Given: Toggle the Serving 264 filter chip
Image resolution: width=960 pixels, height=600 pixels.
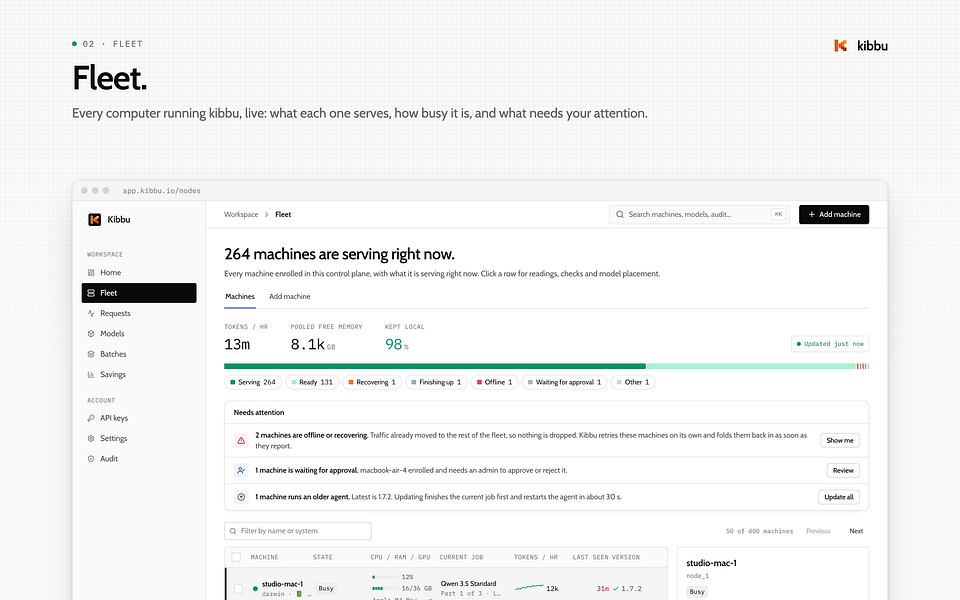Looking at the screenshot, I should (253, 382).
